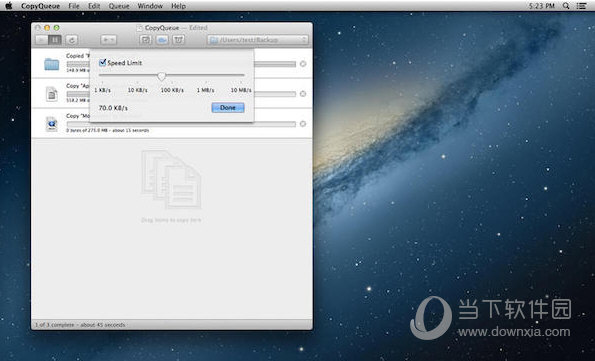
Task: Click the pause queue toolbar button
Action: (55, 39)
